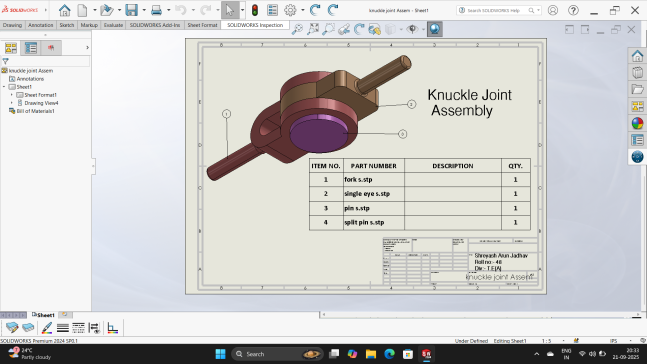Add a new sheet tab
The image size is (647, 364).
[64, 315]
